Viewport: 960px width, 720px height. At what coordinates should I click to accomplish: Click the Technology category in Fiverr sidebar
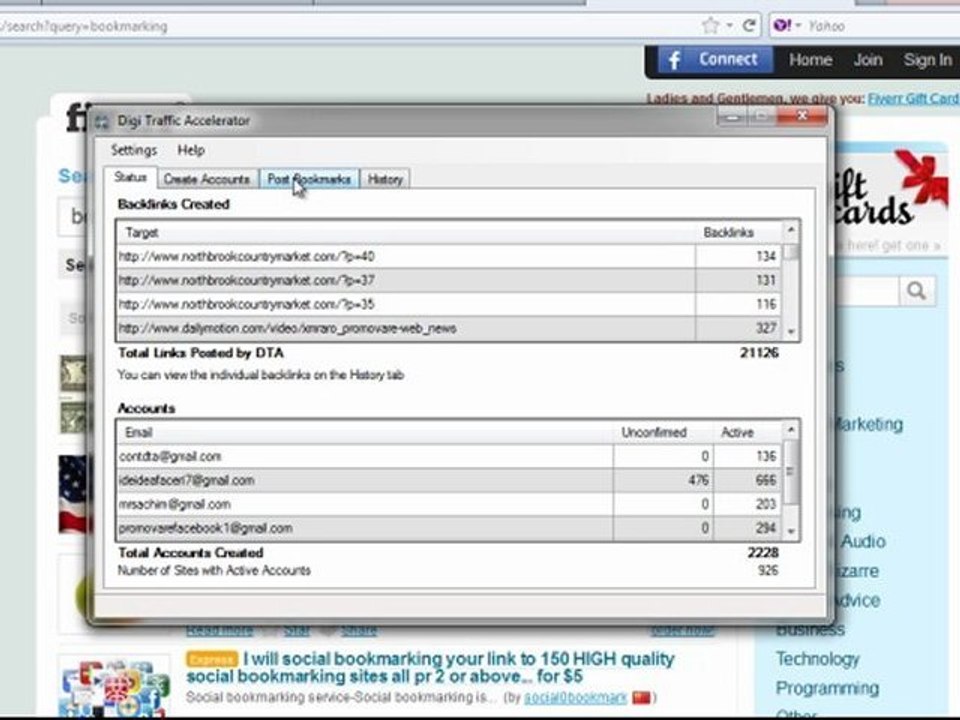click(818, 659)
